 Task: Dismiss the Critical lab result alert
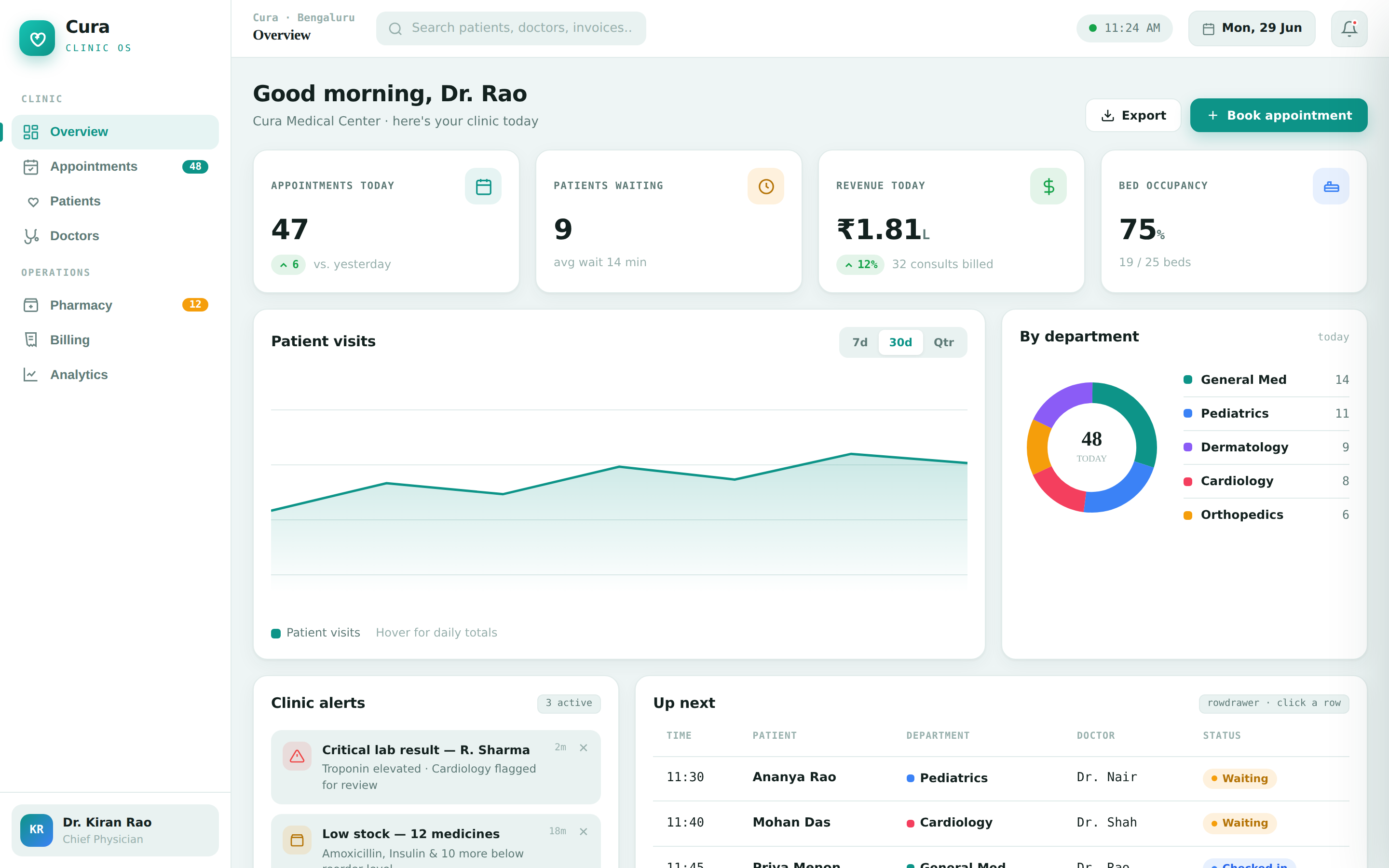[583, 747]
